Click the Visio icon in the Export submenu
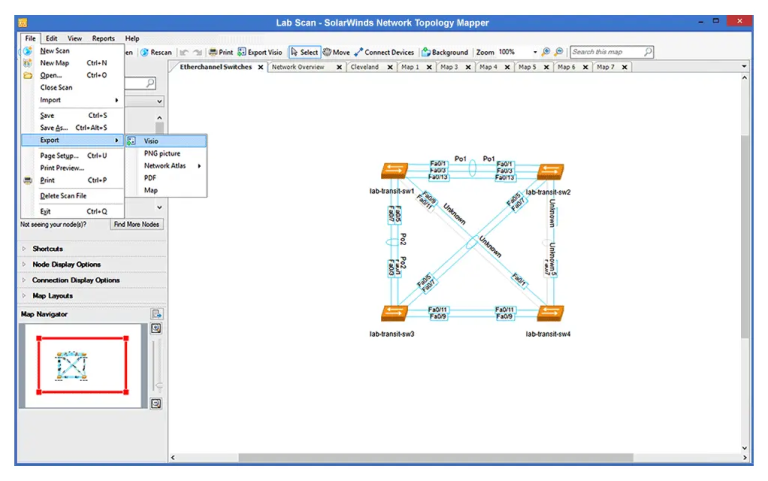The height and width of the screenshot is (481, 768). click(x=131, y=141)
